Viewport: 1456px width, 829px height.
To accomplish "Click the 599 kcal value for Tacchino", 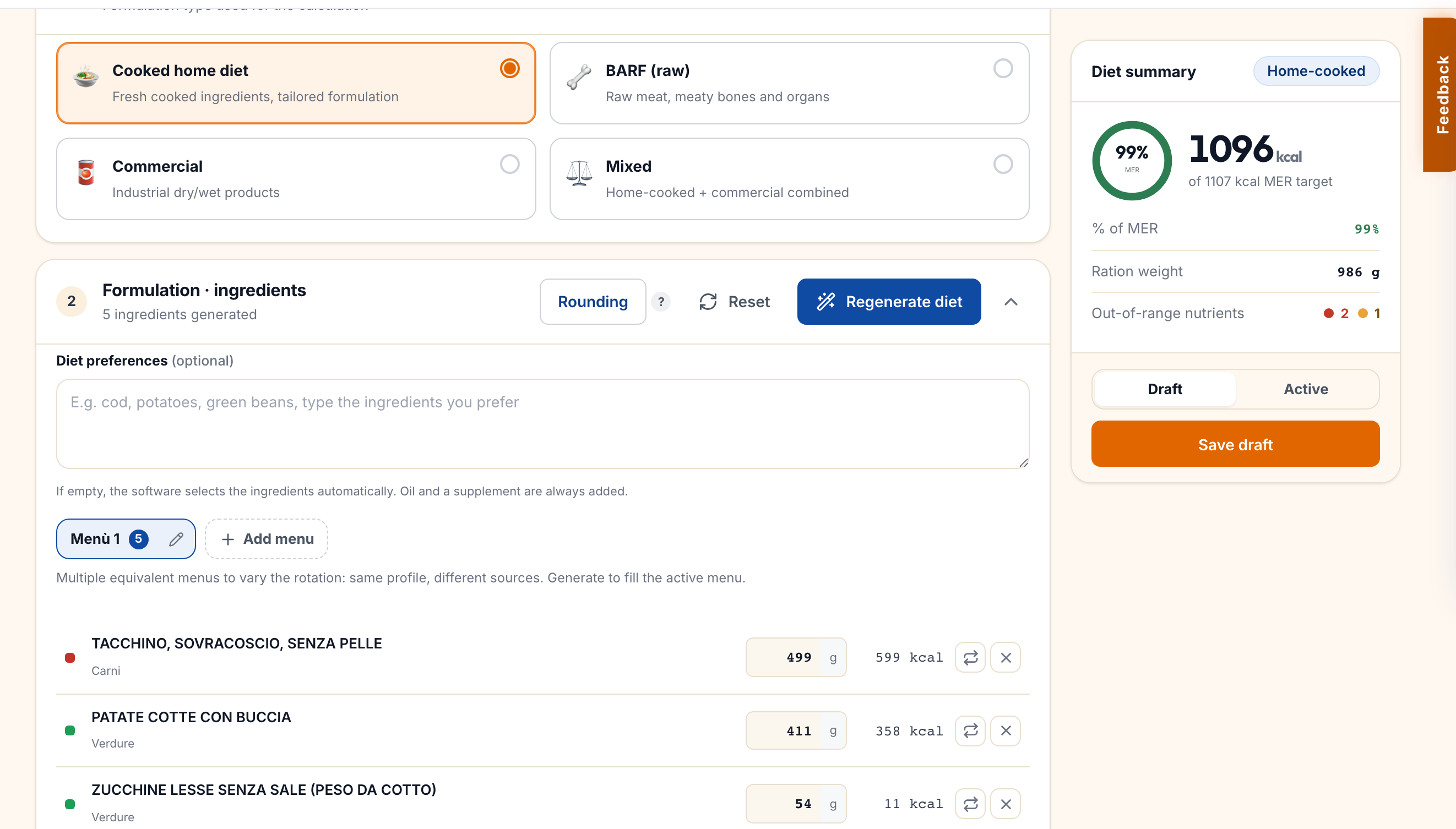I will point(909,658).
